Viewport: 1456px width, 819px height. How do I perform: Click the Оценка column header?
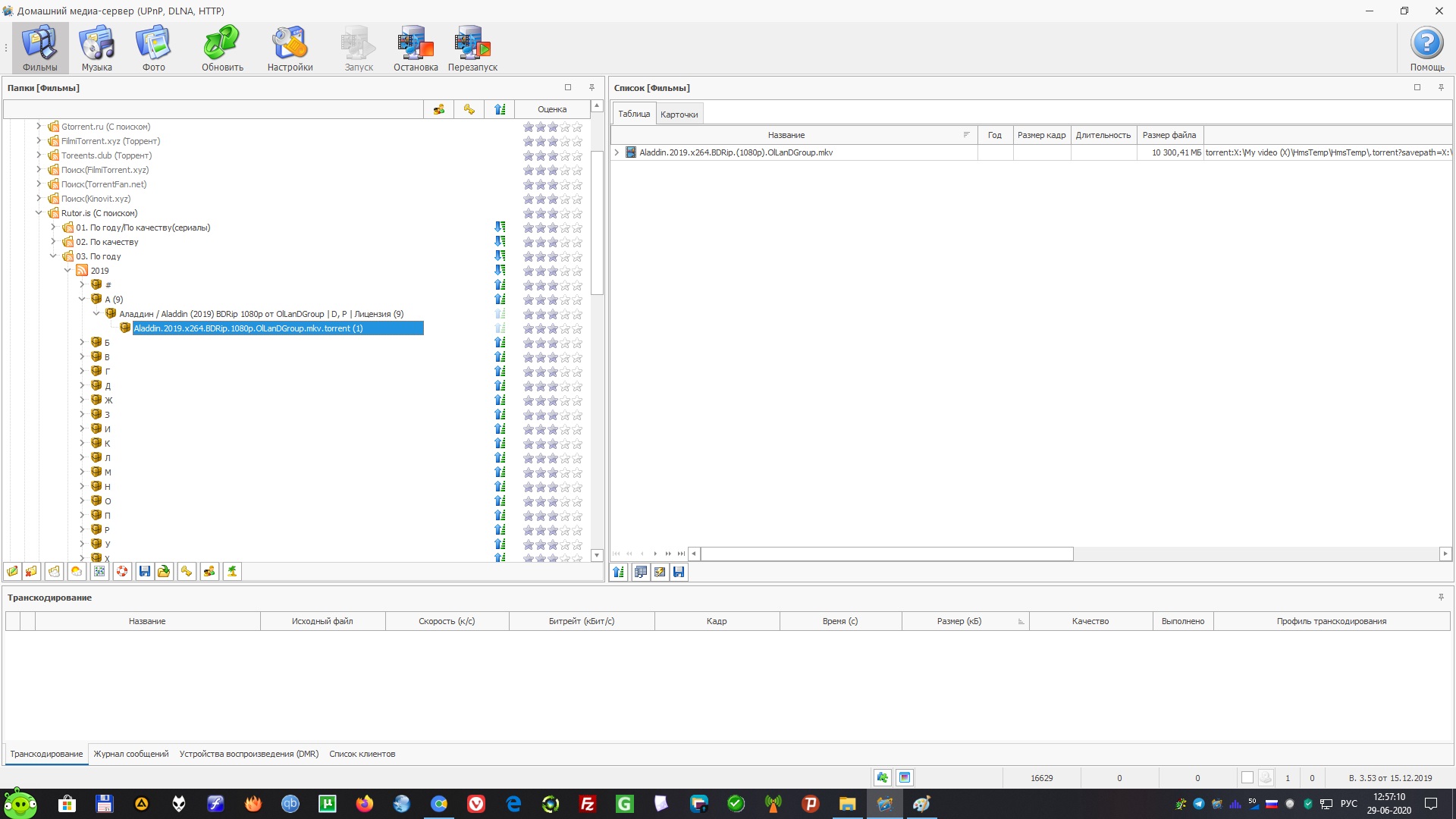551,109
